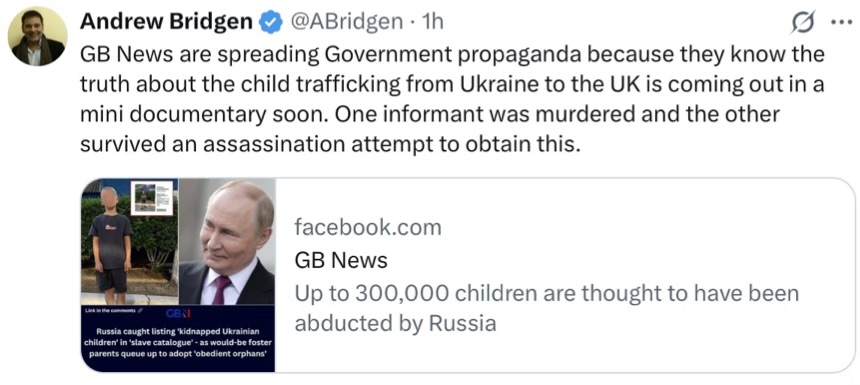Screen dimensions: 860x385
Task: Click the blue verified checkmark badge
Action: [x=270, y=22]
